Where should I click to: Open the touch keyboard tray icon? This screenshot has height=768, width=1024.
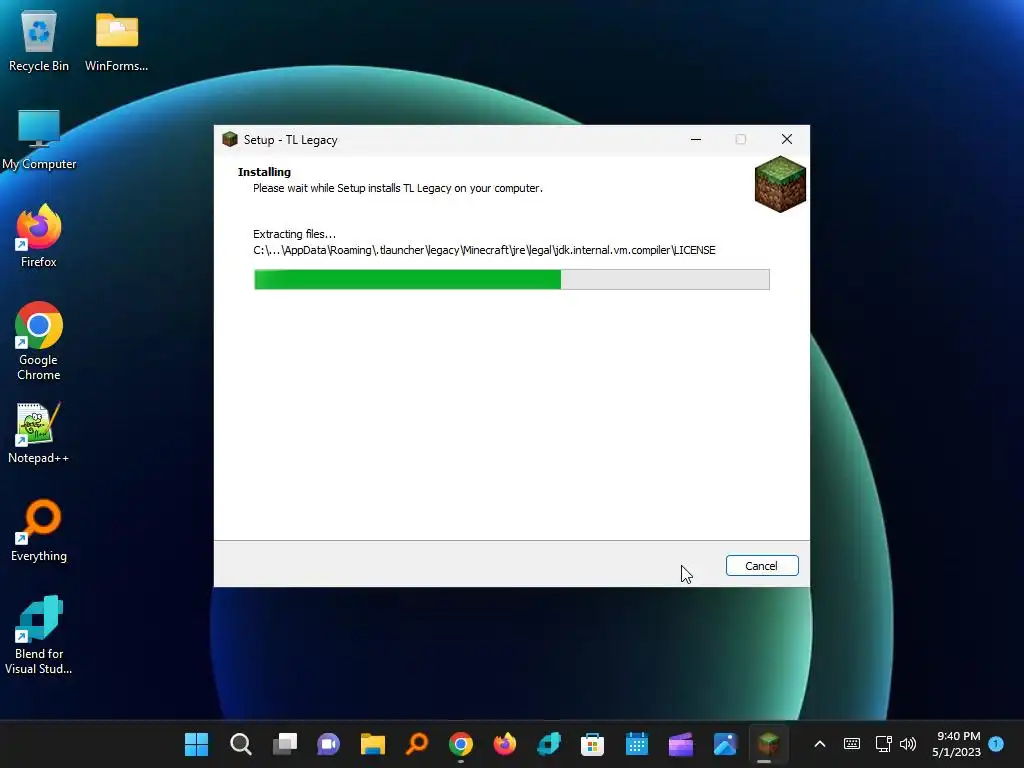(852, 744)
